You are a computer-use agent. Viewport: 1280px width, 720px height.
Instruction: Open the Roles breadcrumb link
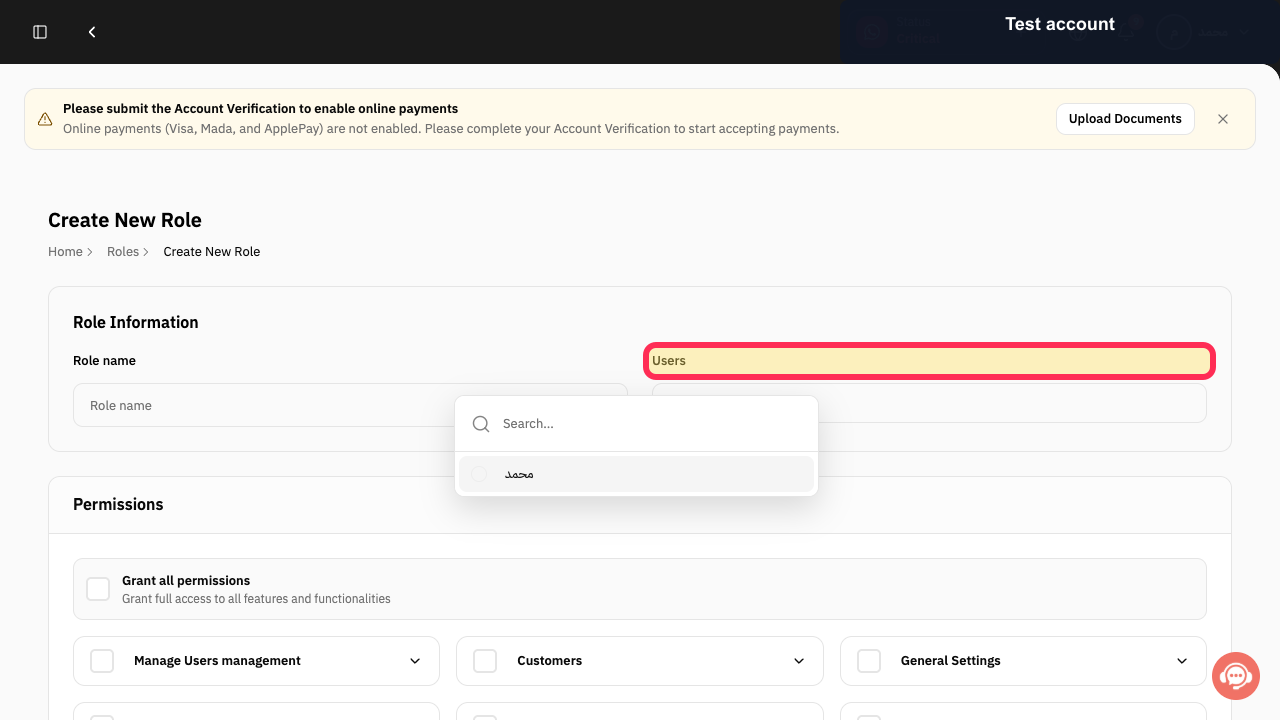click(123, 252)
